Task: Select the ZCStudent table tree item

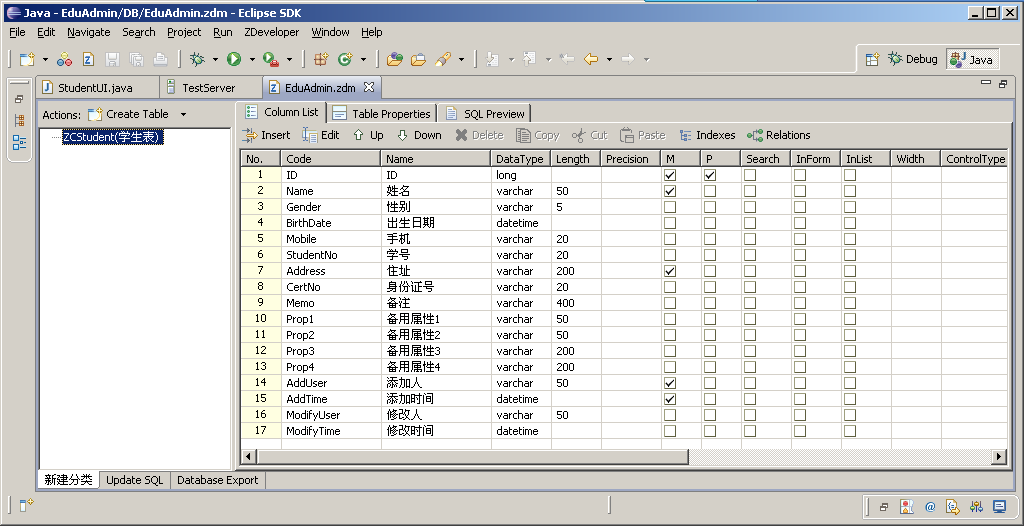Action: point(111,137)
